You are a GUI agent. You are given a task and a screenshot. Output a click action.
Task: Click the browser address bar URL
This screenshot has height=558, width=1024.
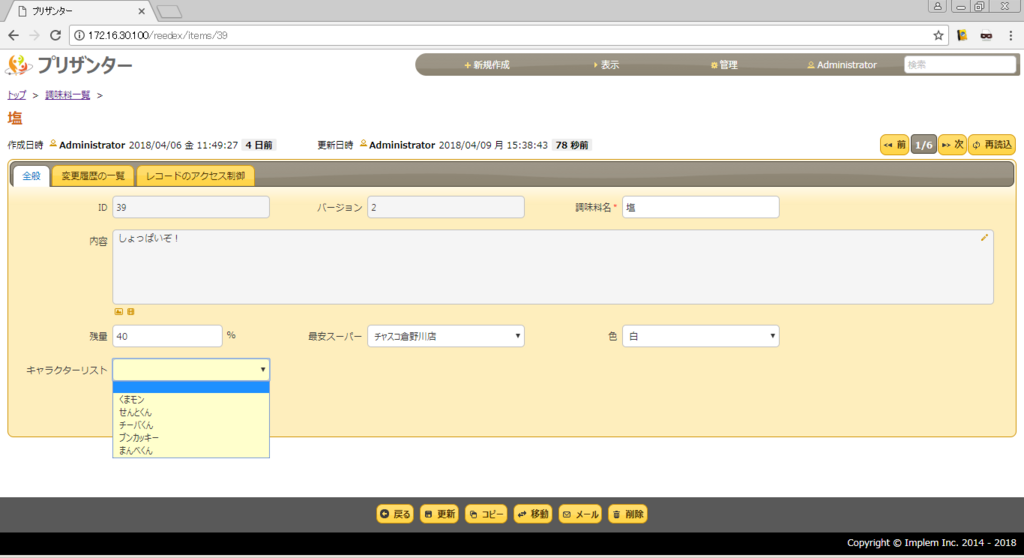pyautogui.click(x=157, y=35)
